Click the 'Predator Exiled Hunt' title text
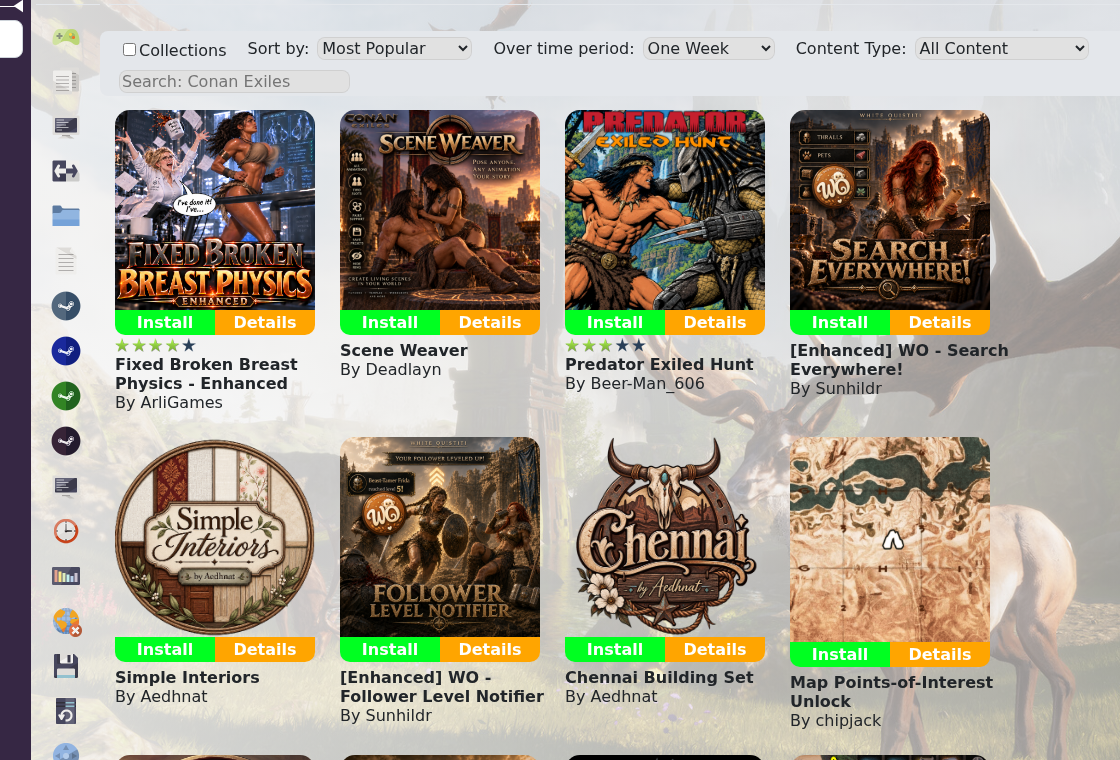Viewport: 1120px width, 760px height. coord(659,364)
